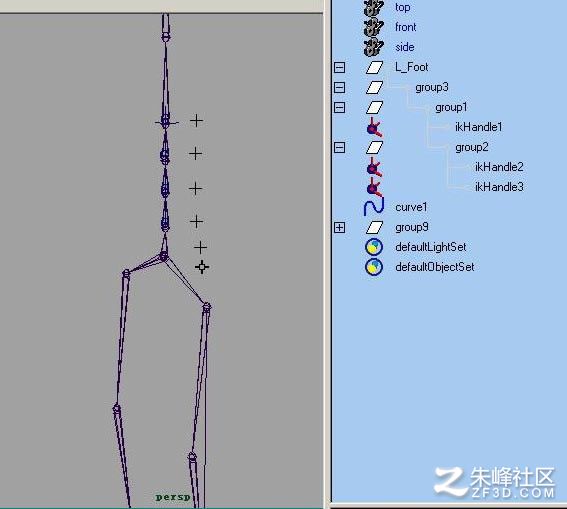
Task: Click the ikHandle3 IK icon
Action: [x=374, y=187]
